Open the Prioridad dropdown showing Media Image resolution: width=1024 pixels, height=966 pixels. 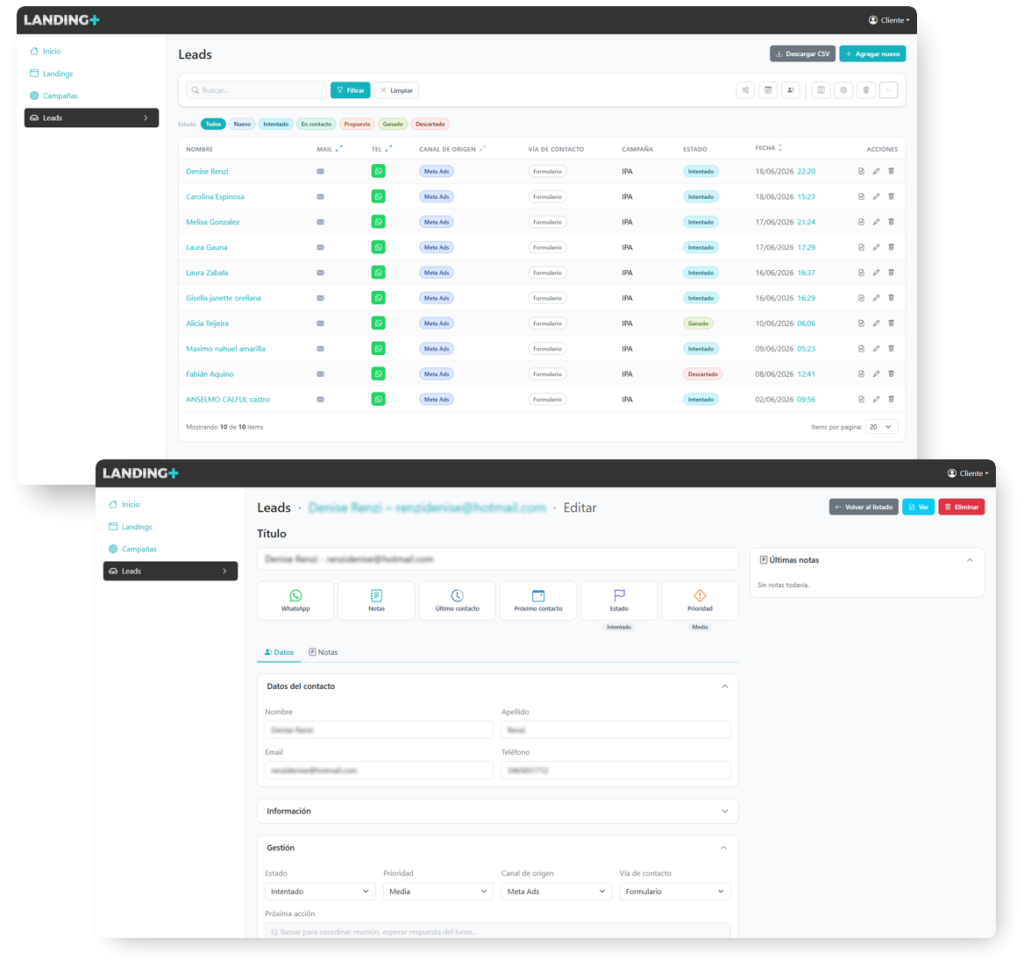438,892
